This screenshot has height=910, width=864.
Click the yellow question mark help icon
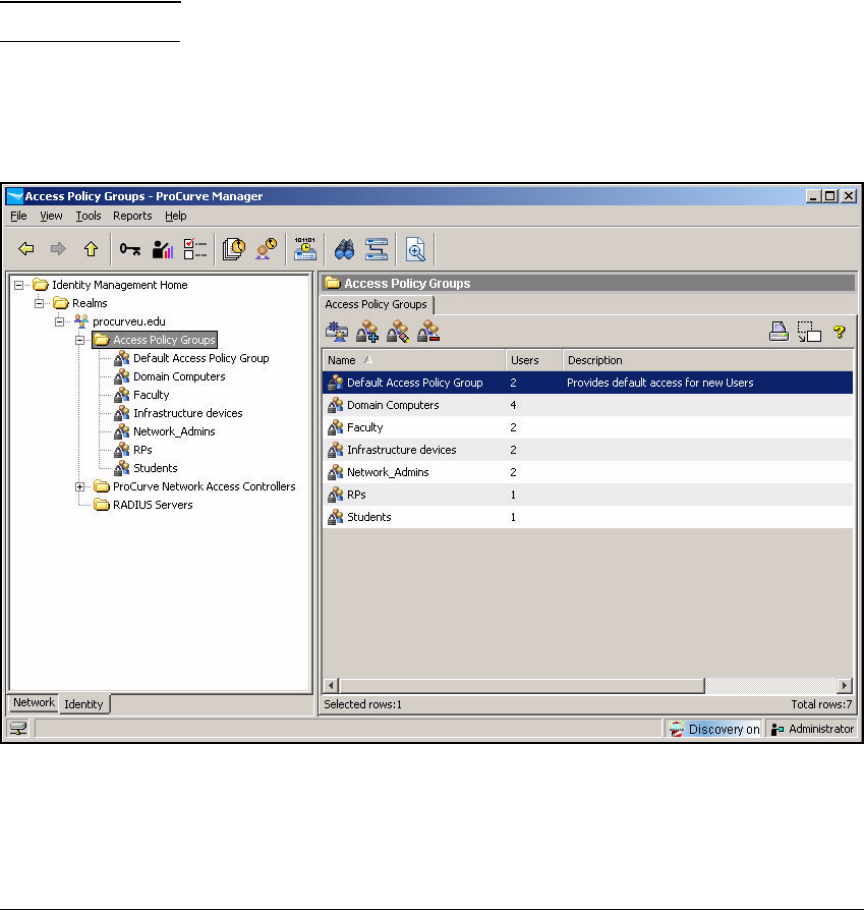[x=839, y=332]
